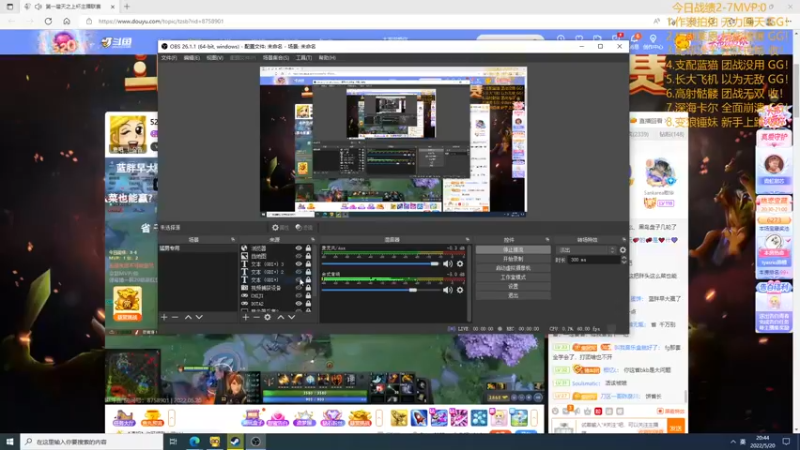Click 停止推流 stop streaming button
Image resolution: width=800 pixels, height=450 pixels.
[513, 250]
